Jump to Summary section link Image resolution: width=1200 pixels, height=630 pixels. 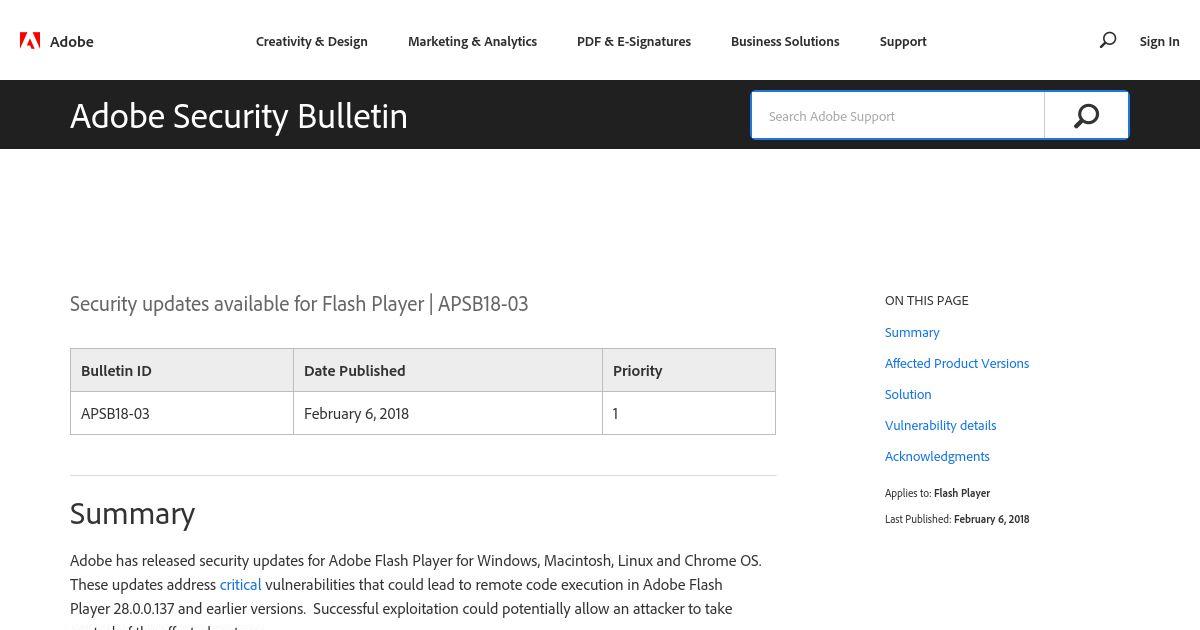912,332
